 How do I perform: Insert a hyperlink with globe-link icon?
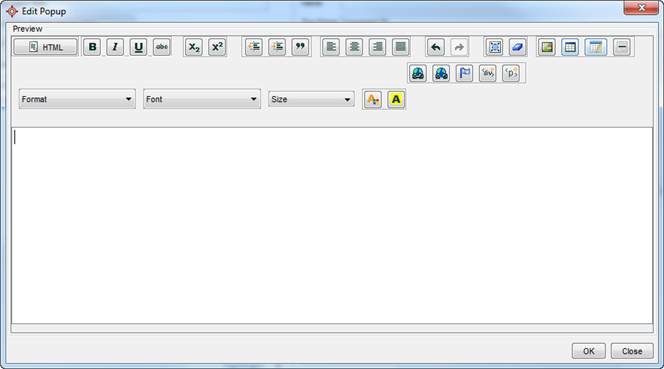point(418,73)
